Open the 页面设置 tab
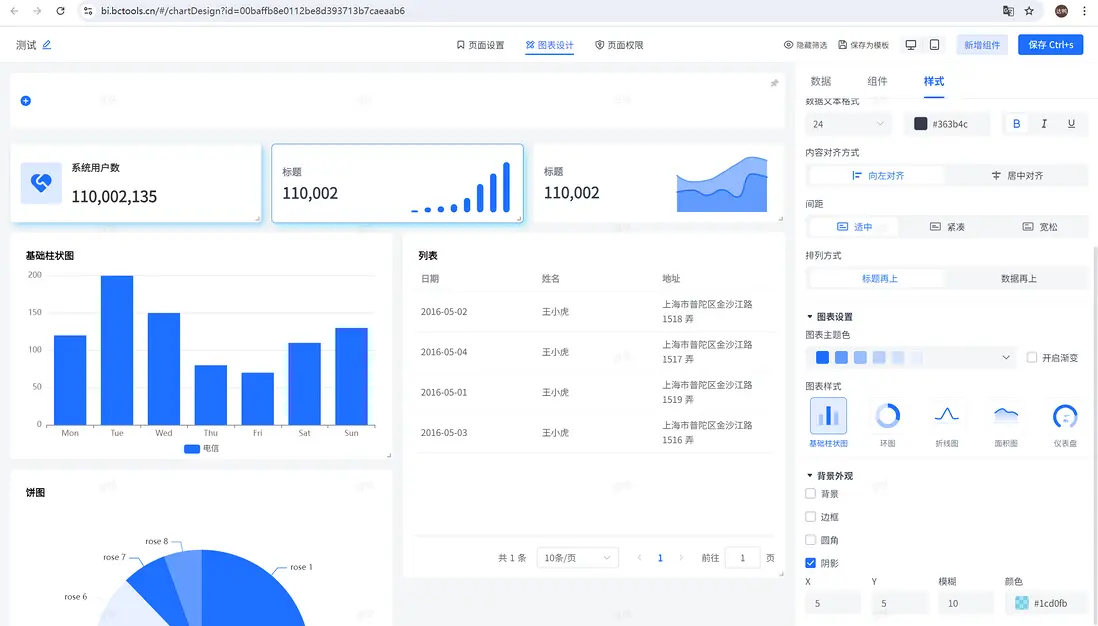1098x626 pixels. click(x=480, y=45)
